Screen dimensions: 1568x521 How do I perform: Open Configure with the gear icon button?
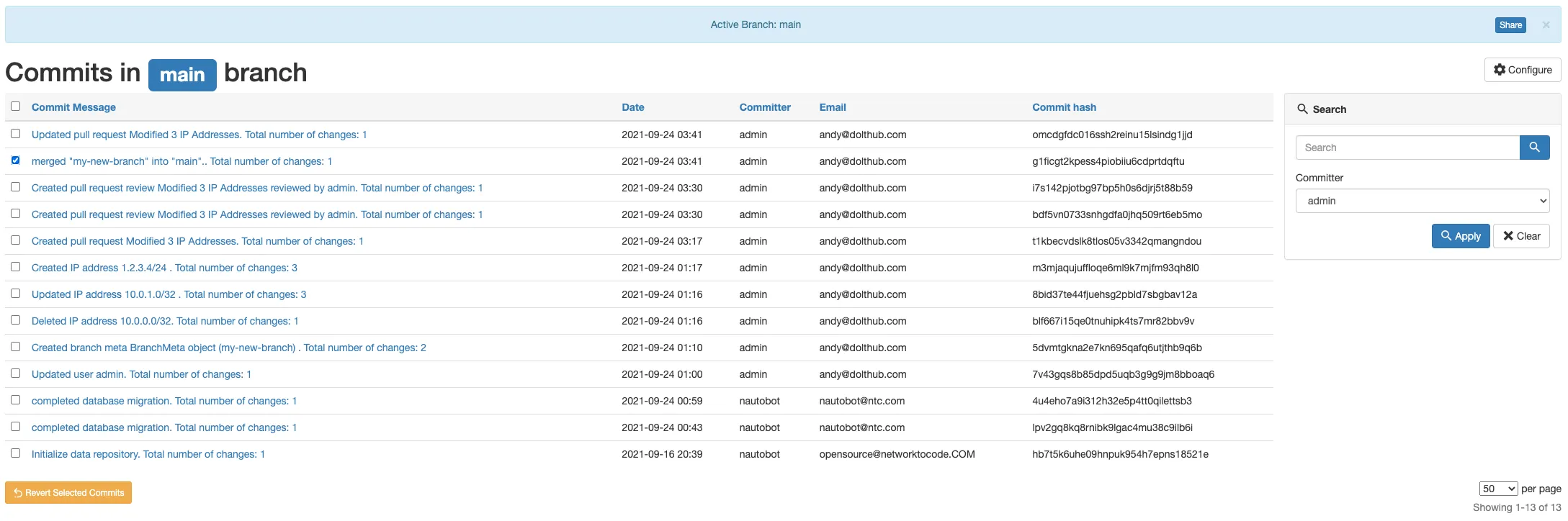[1522, 70]
